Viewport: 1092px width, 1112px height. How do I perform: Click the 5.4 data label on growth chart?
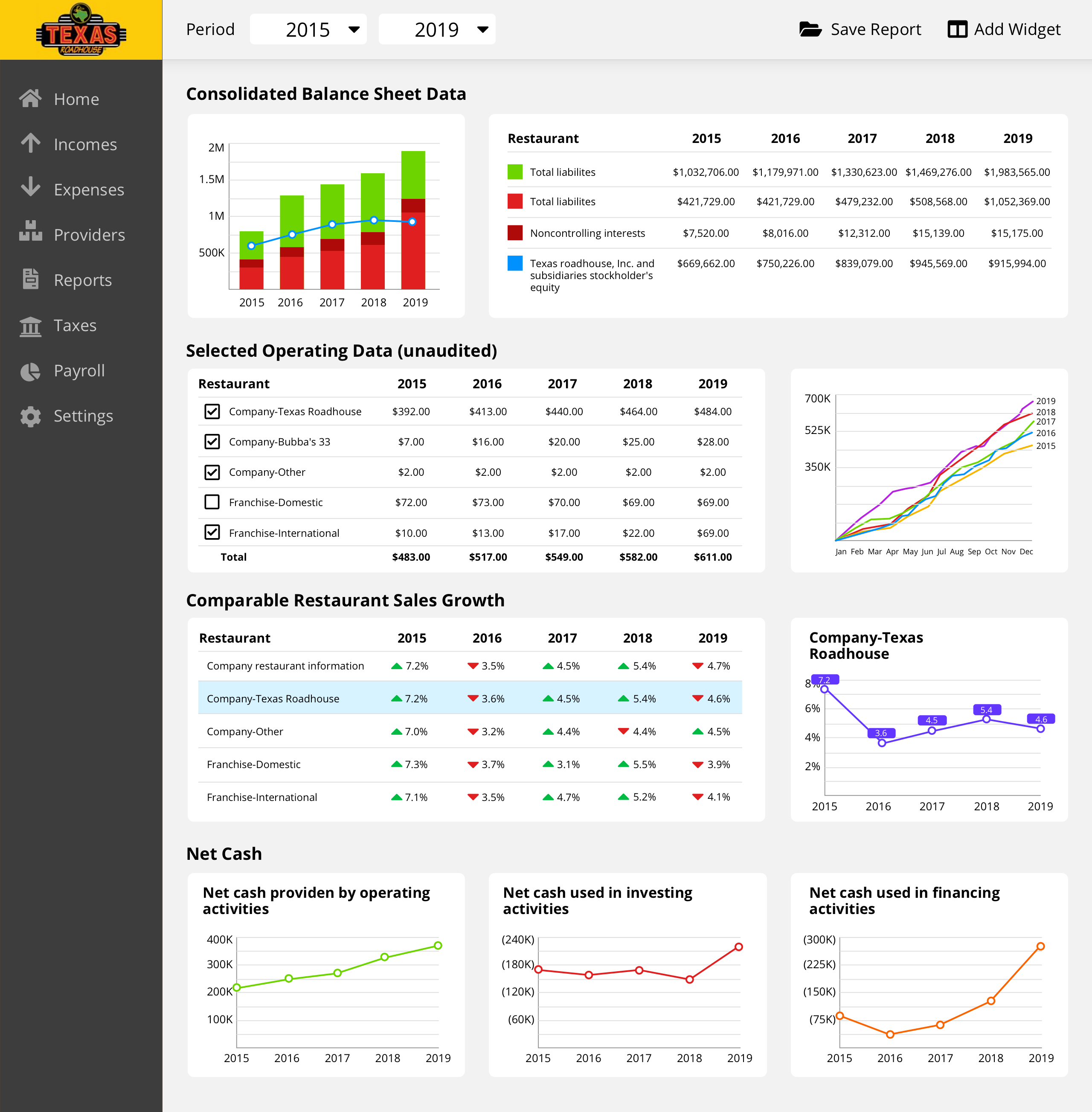point(987,710)
